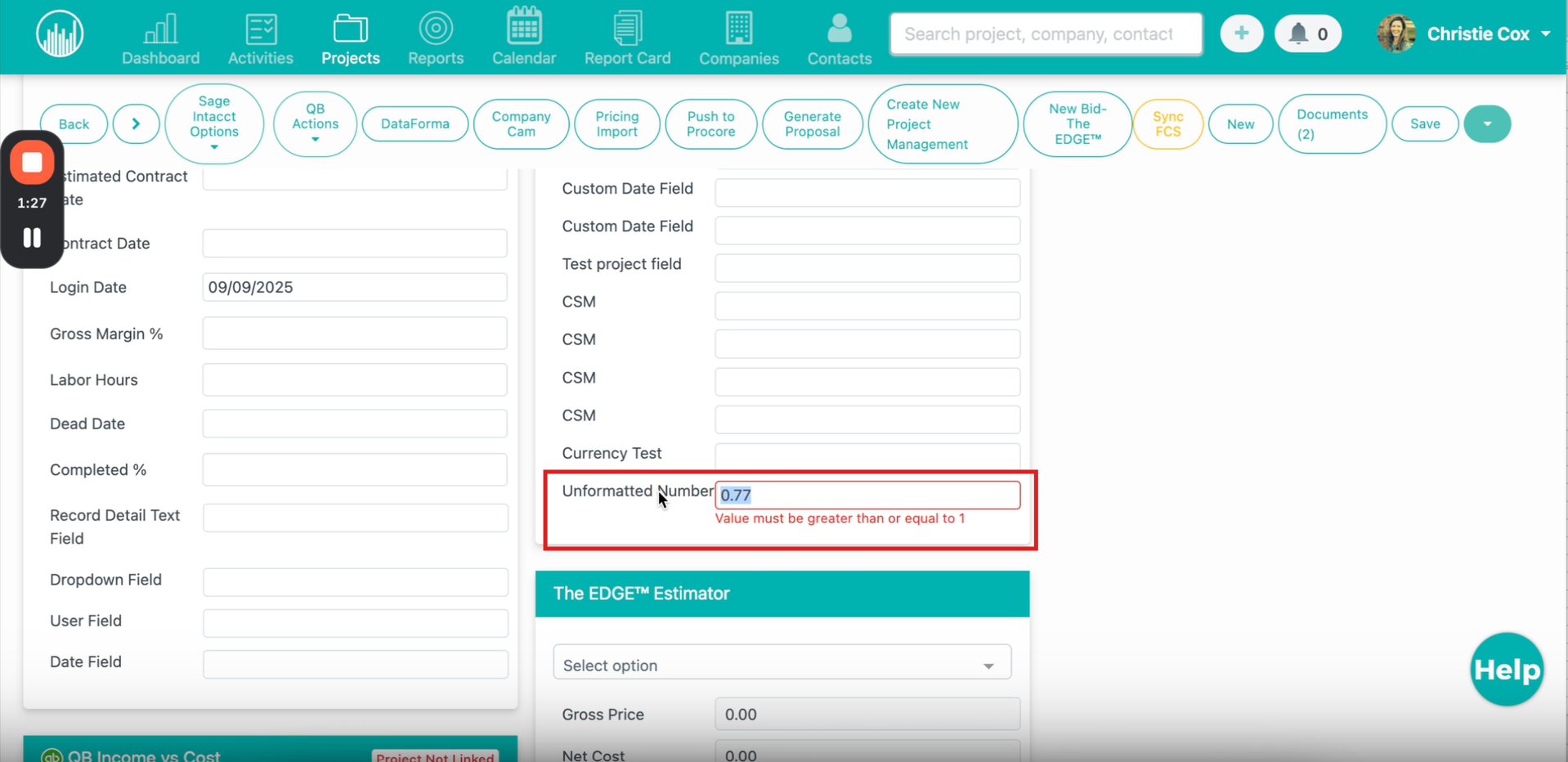
Task: Click the Generate Proposal button
Action: pos(812,124)
